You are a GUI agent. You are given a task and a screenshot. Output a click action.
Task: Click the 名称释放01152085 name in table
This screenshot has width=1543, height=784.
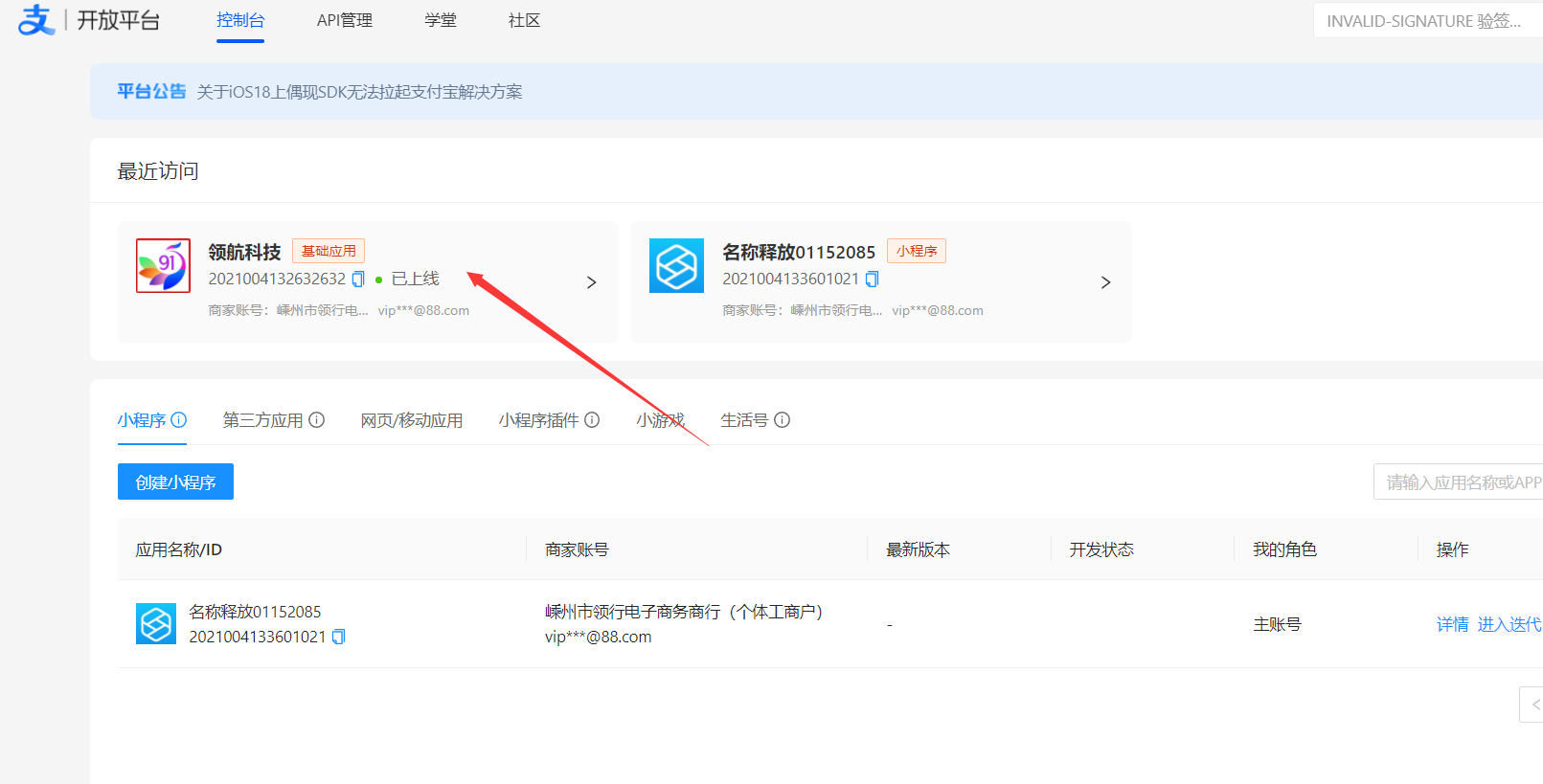255,612
